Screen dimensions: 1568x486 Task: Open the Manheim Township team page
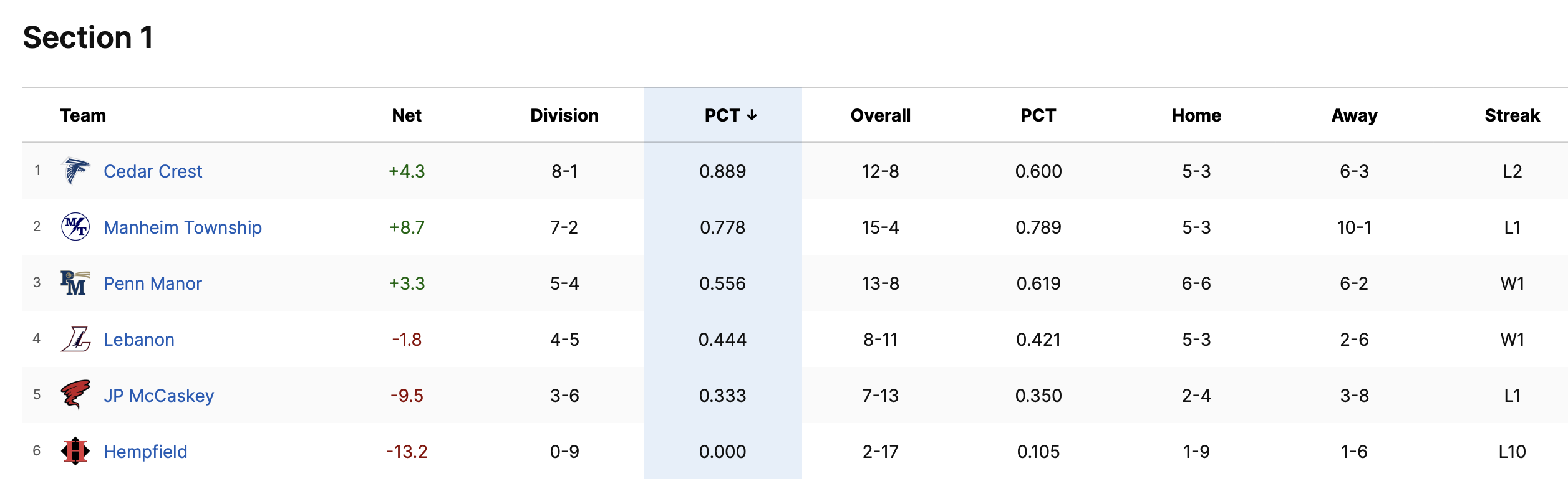(183, 227)
